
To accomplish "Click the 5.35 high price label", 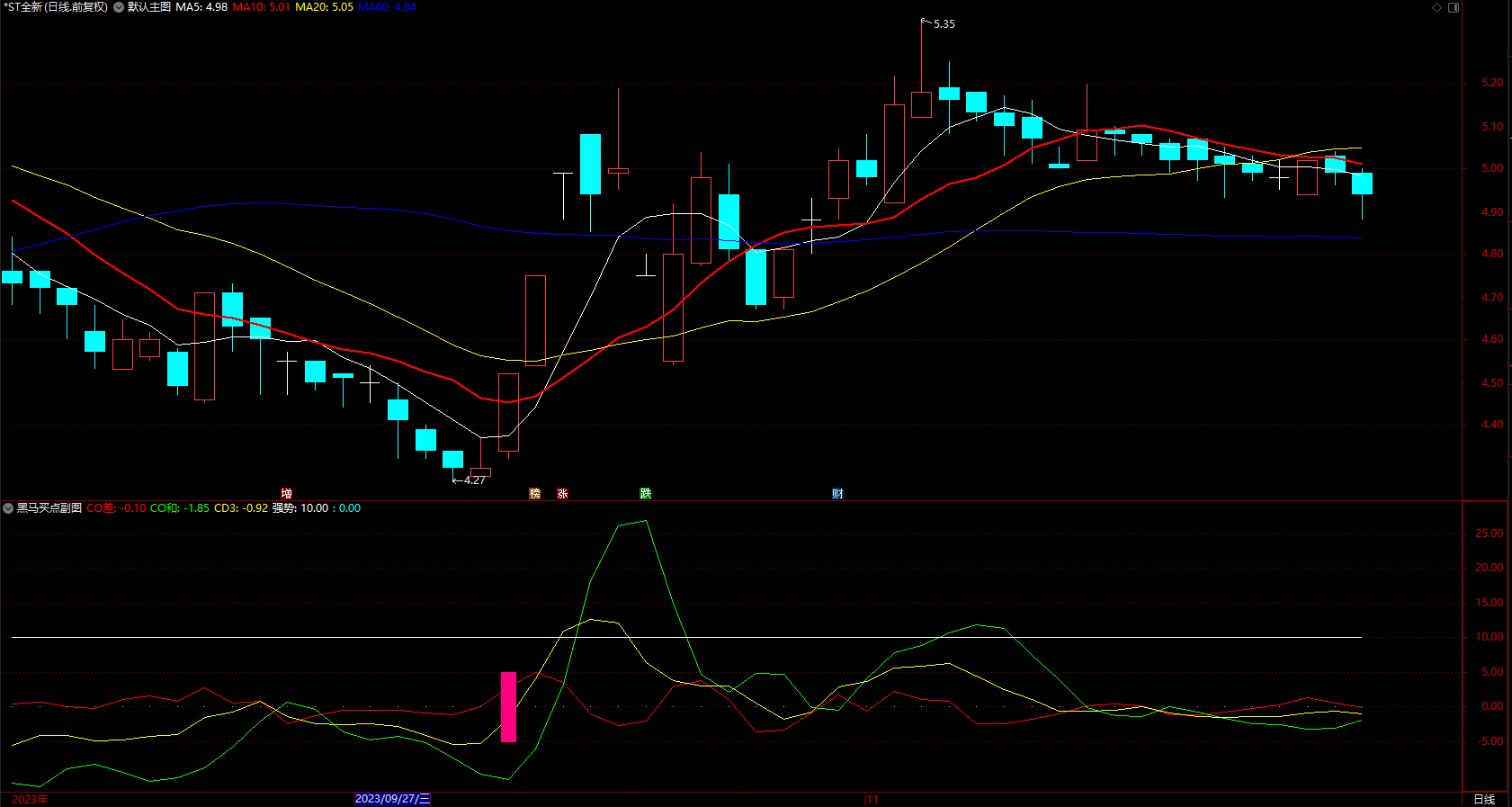I will point(944,24).
